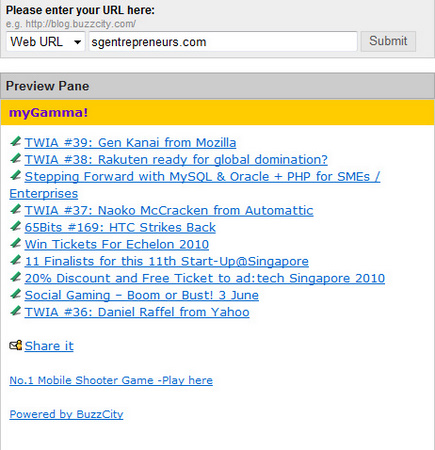Image resolution: width=435 pixels, height=450 pixels.
Task: Click pencil icon beside TWIA #36 entry
Action: (x=15, y=311)
